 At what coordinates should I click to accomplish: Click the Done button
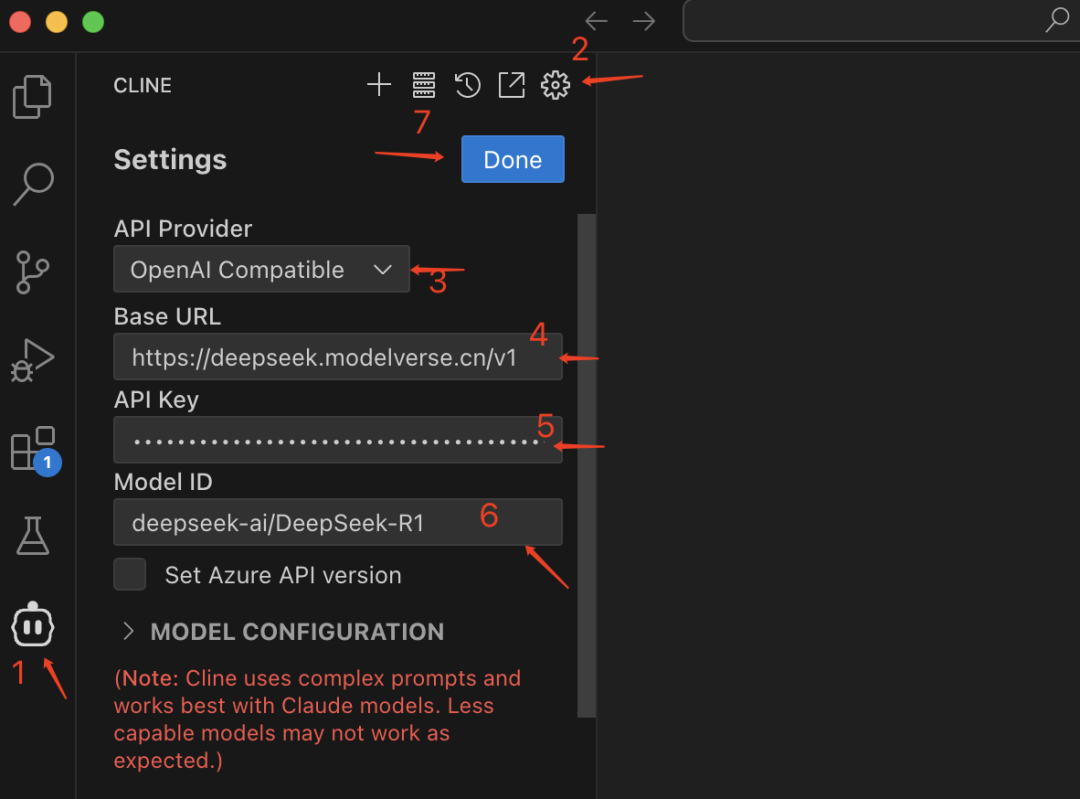point(512,158)
